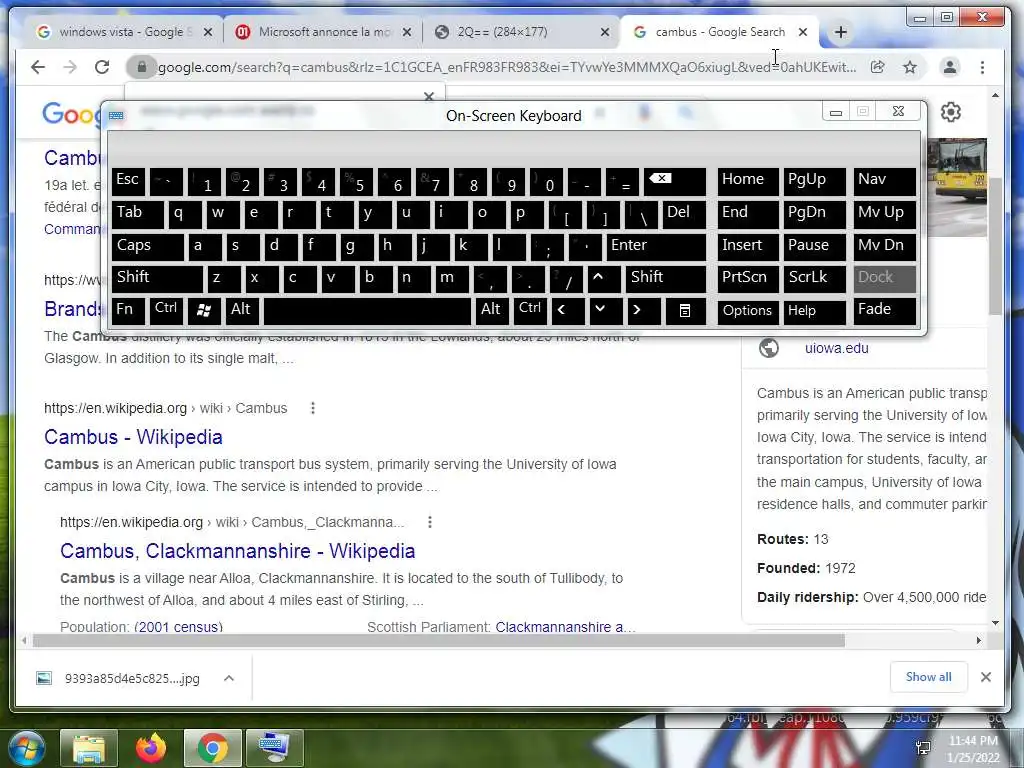Viewport: 1024px width, 768px height.
Task: Click the address bar URL field
Action: [x=507, y=67]
